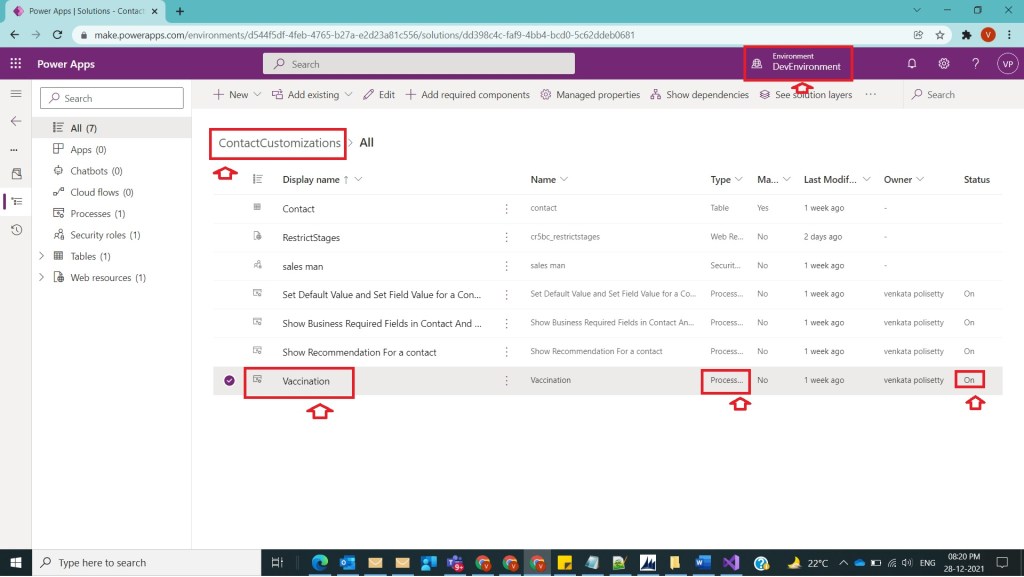Deselect the Vaccination row checkmark
1024x577 pixels.
tap(229, 380)
